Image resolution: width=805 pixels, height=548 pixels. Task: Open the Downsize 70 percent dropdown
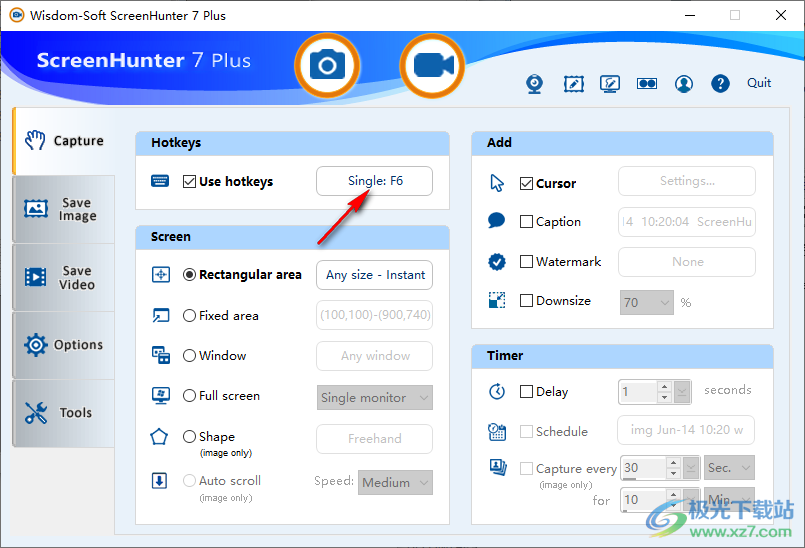(x=647, y=303)
